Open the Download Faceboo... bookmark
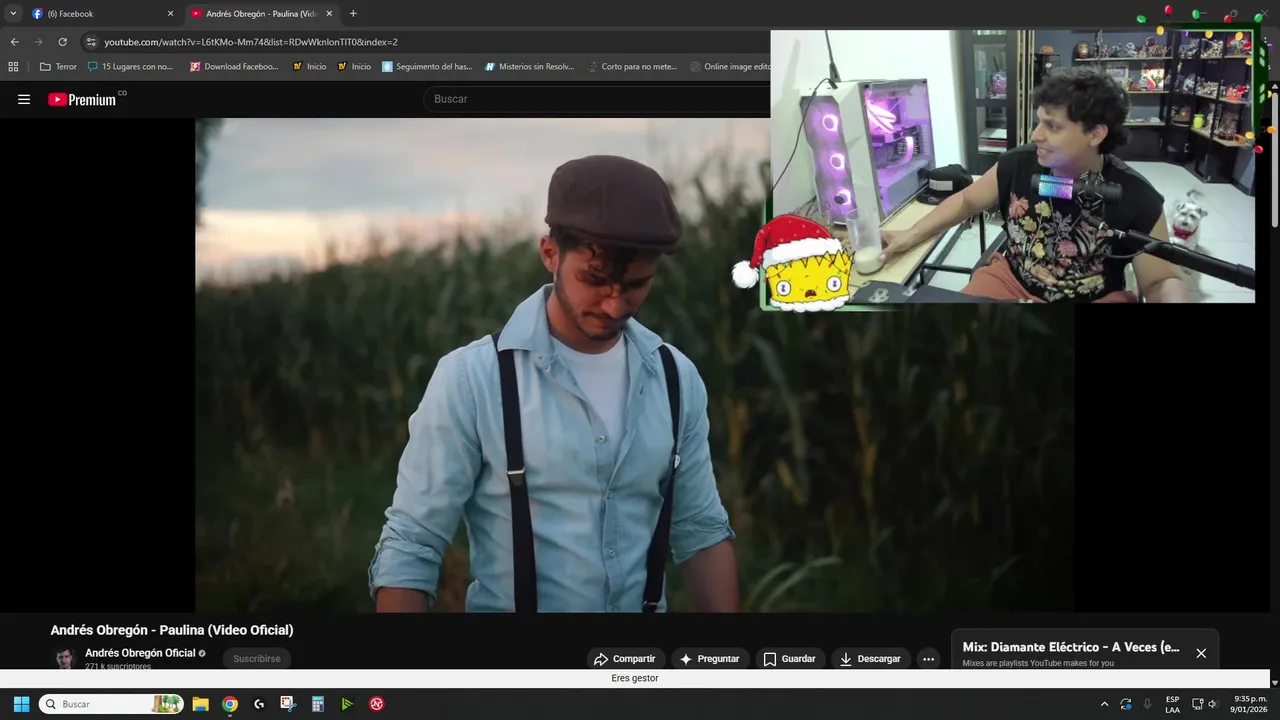This screenshot has height=720, width=1280. [x=235, y=67]
